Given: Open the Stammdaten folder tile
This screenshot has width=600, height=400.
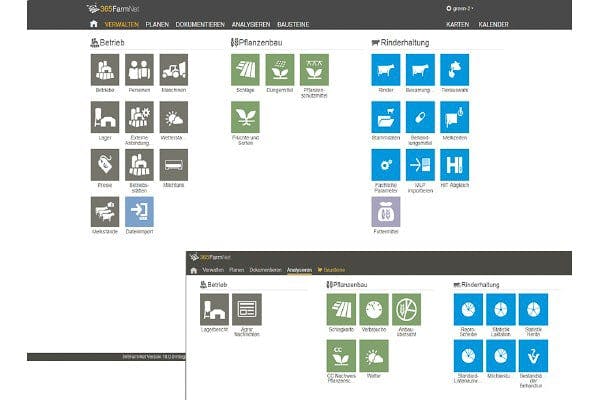Looking at the screenshot, I should (386, 117).
